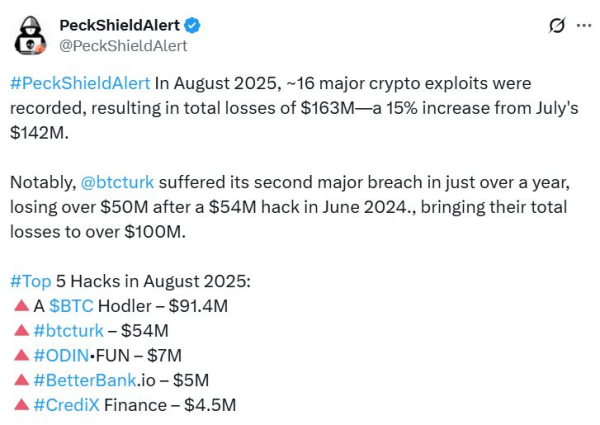Click the red triangle beside #BetterBank.io
The height and width of the screenshot is (425, 600).
pyautogui.click(x=21, y=380)
